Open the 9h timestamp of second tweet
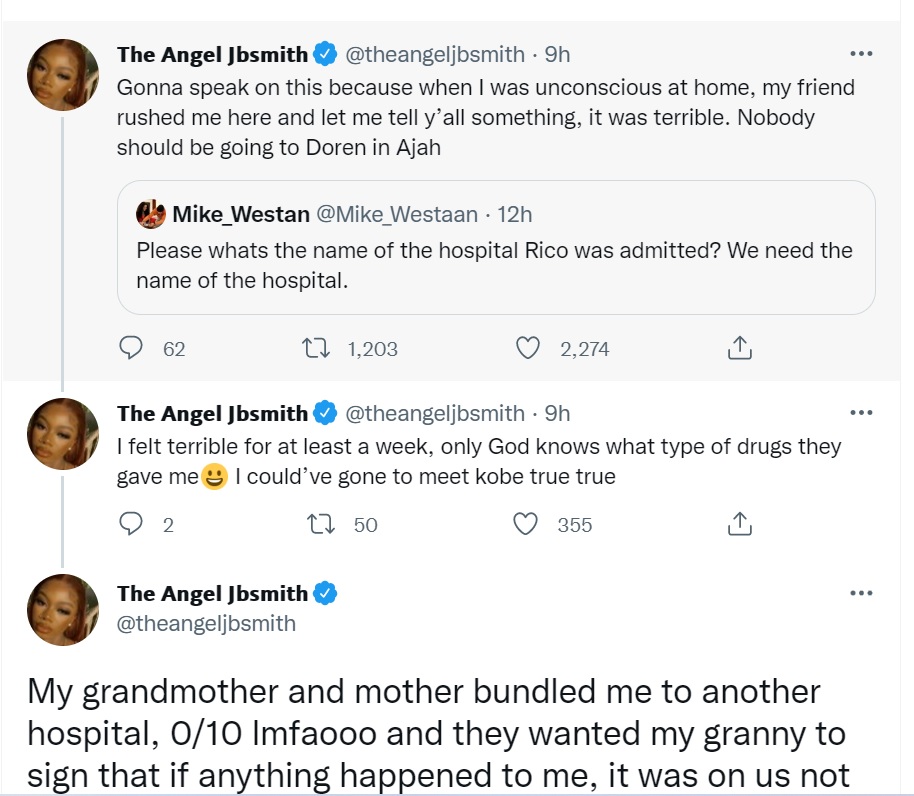Viewport: 914px width, 796px height. pyautogui.click(x=557, y=413)
